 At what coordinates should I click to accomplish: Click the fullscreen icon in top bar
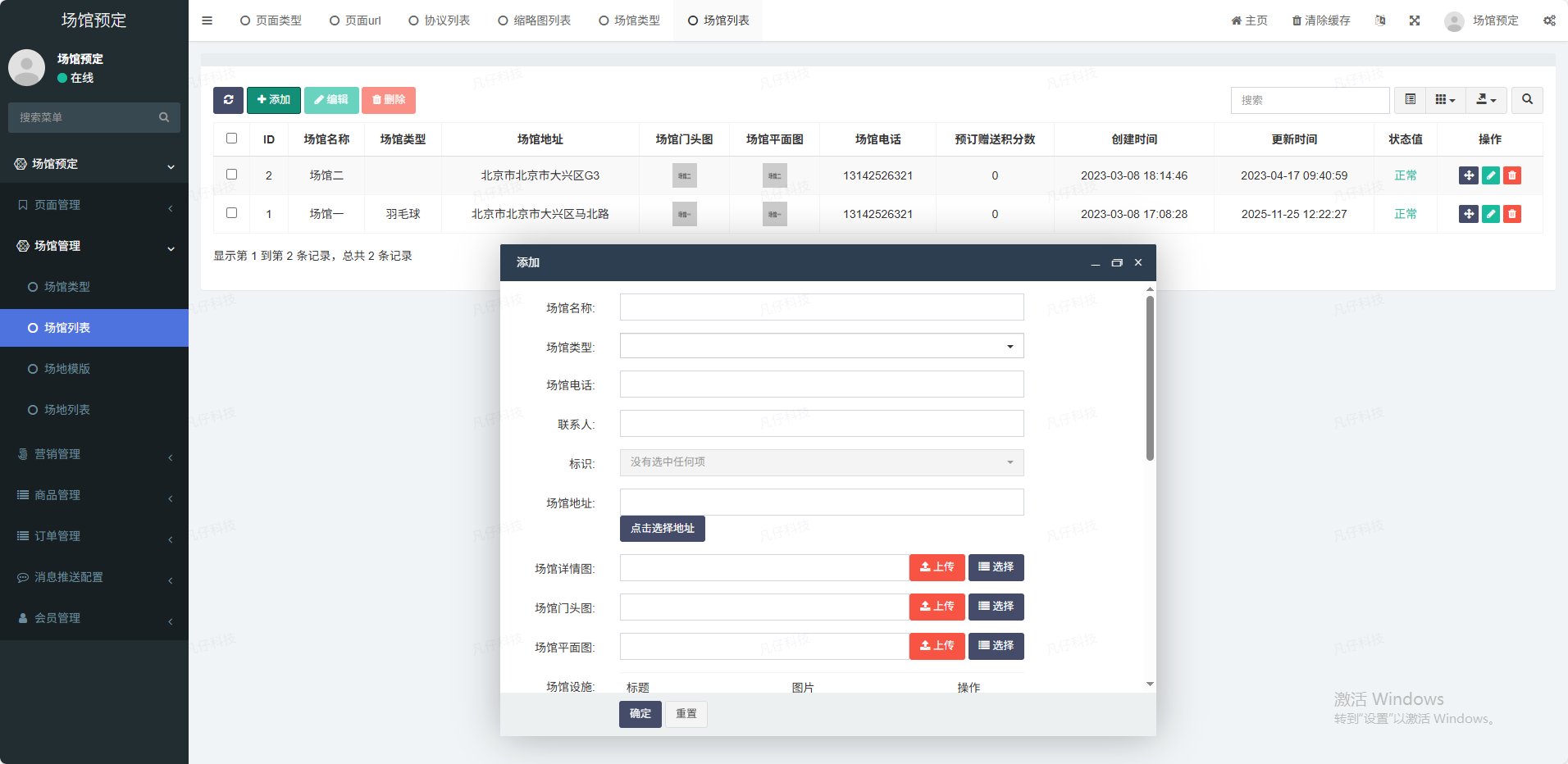(1415, 20)
